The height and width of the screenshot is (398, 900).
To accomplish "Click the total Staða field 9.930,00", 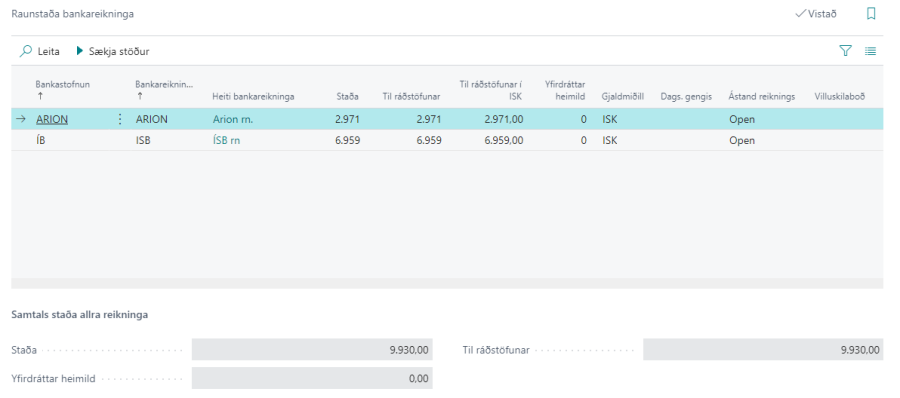I will coord(312,349).
